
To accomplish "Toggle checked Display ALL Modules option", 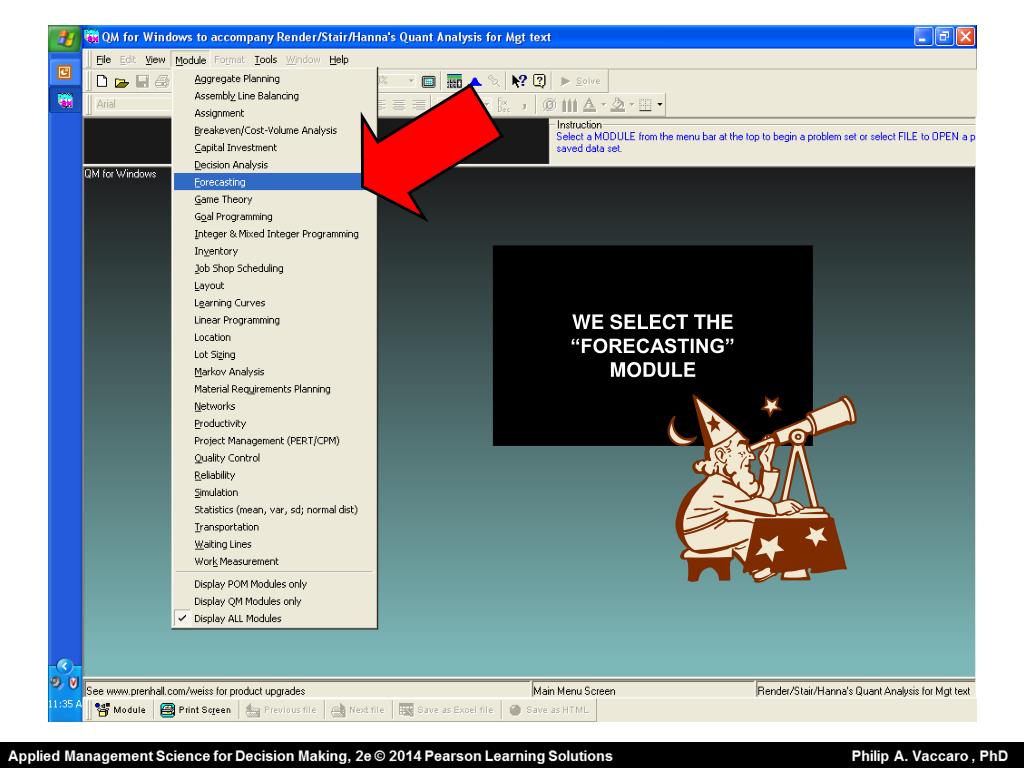I will 237,618.
